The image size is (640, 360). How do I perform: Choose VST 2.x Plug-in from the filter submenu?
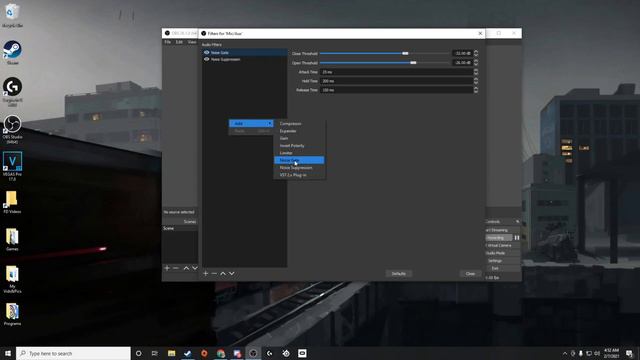pyautogui.click(x=299, y=175)
